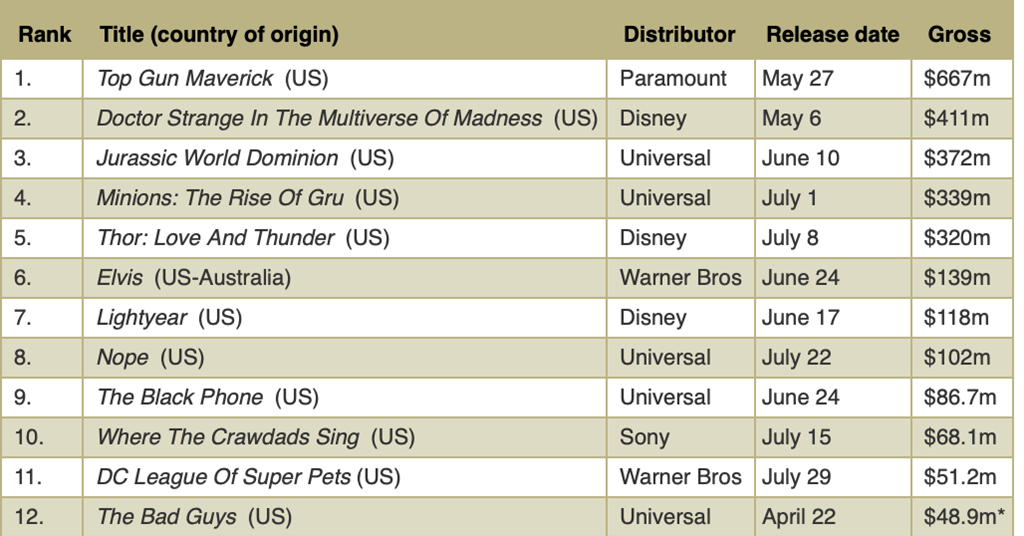Select the Gross column header
Viewport: 1024px width, 536px height.
[959, 34]
